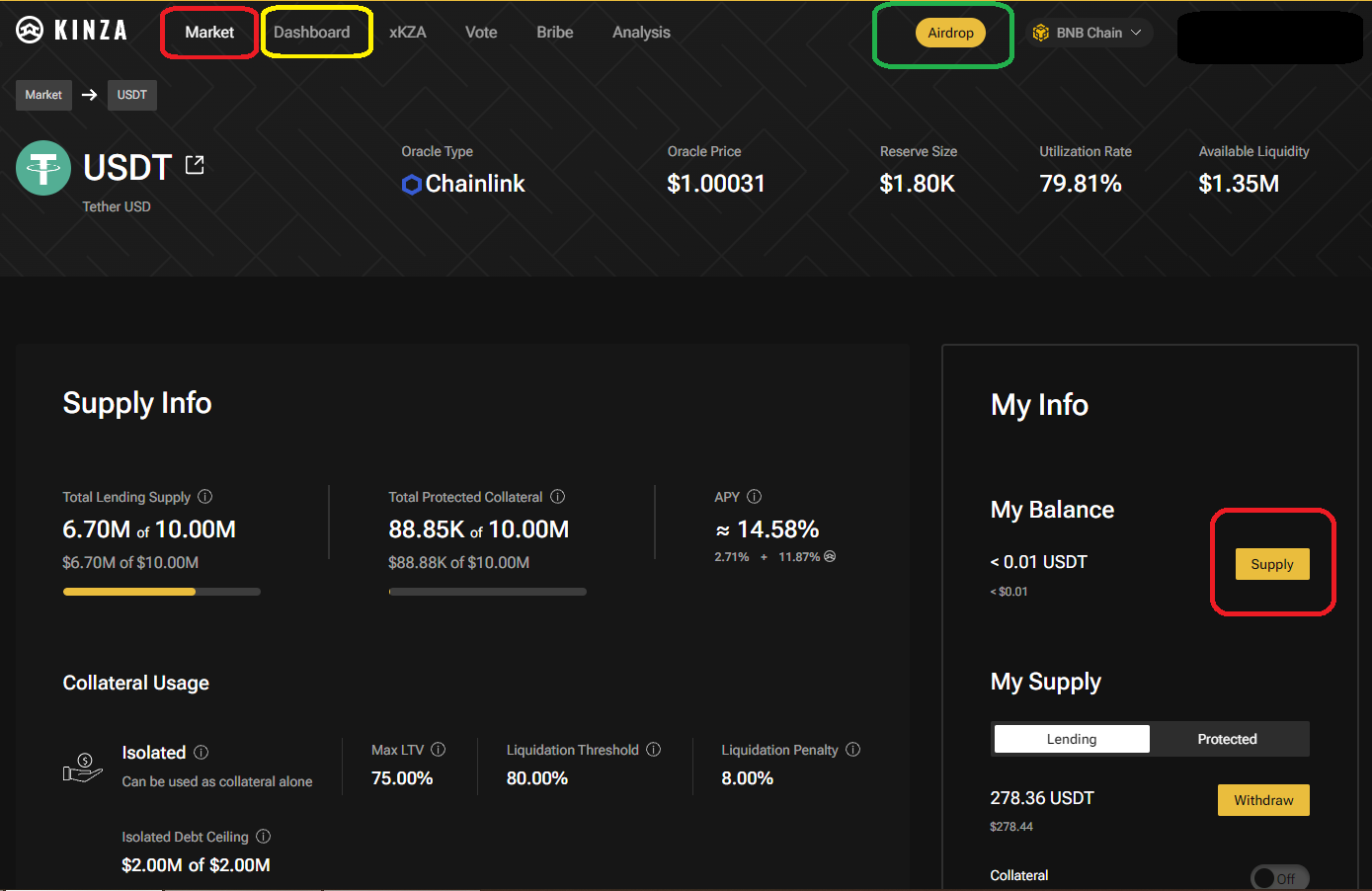Show info icon next to APY
This screenshot has width=1372, height=891.
[754, 497]
